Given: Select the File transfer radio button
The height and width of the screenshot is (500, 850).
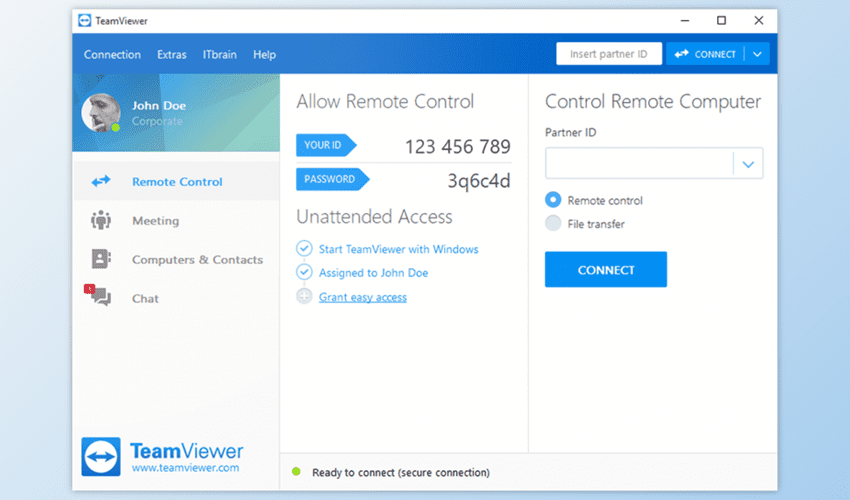Looking at the screenshot, I should coord(553,223).
